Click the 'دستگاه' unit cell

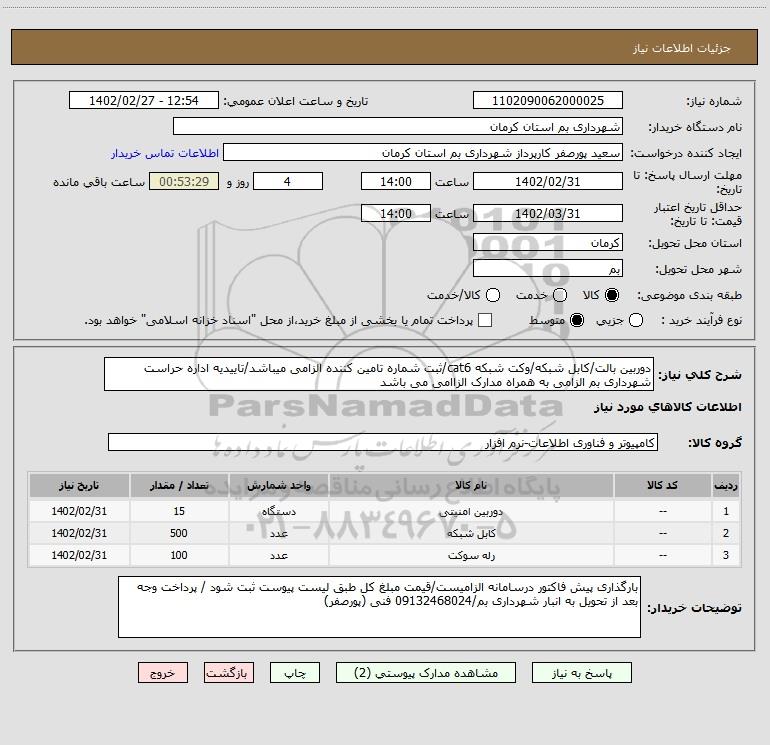[278, 511]
